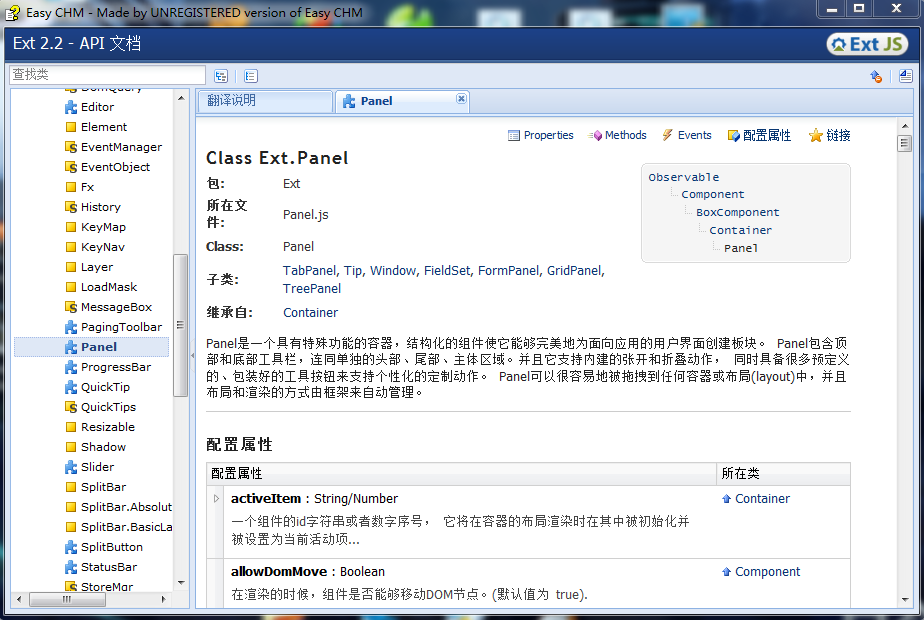Select Shadow in the class tree
Image resolution: width=924 pixels, height=620 pixels.
point(103,447)
